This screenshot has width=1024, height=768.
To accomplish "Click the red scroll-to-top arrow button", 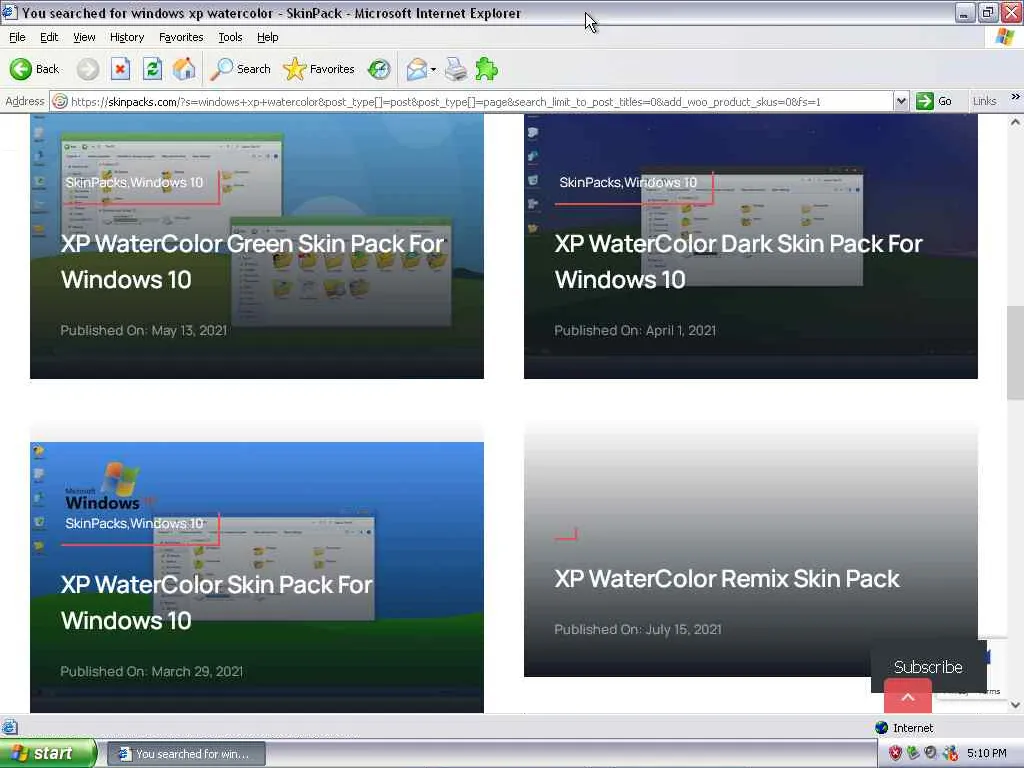I will [x=908, y=697].
